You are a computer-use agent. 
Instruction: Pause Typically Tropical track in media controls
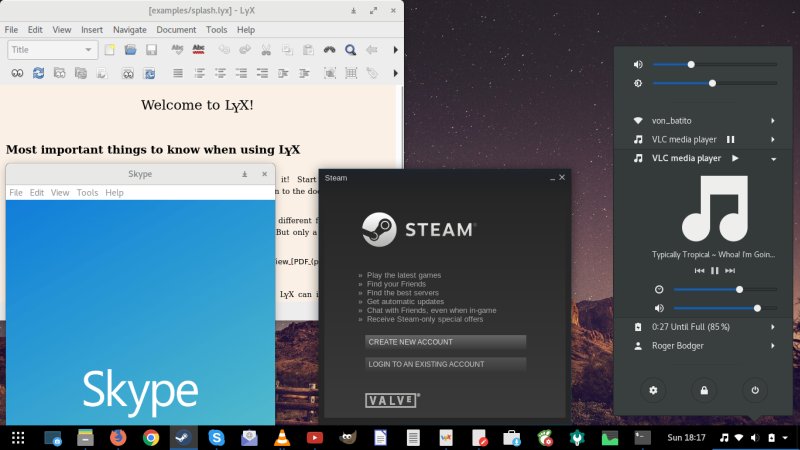pos(715,271)
